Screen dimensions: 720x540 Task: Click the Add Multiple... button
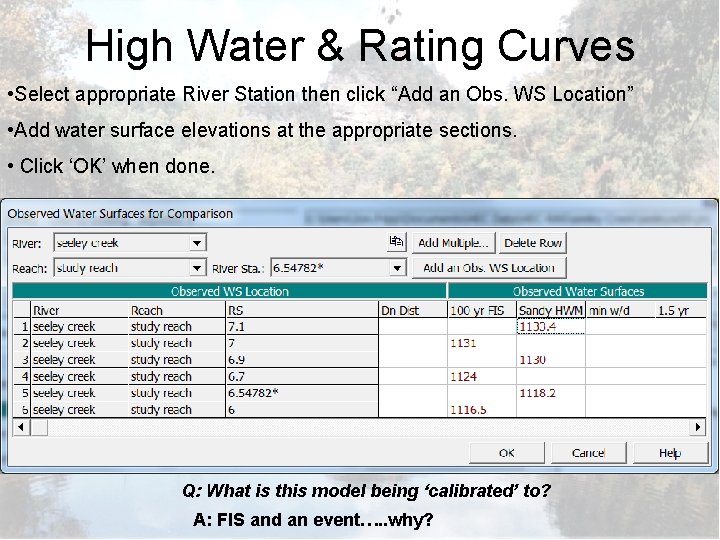454,243
